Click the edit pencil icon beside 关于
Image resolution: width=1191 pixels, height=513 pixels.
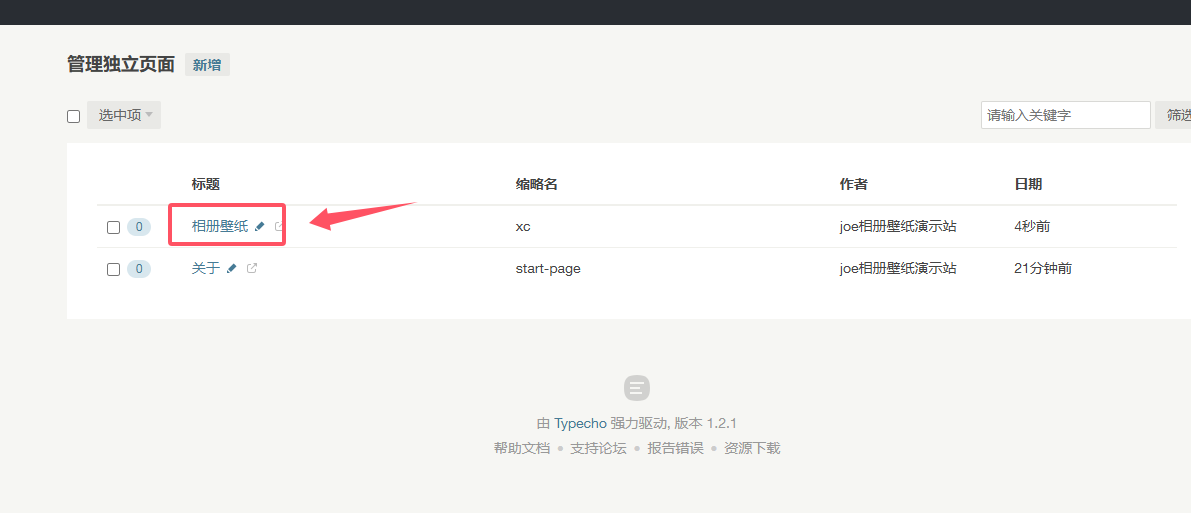coord(232,268)
